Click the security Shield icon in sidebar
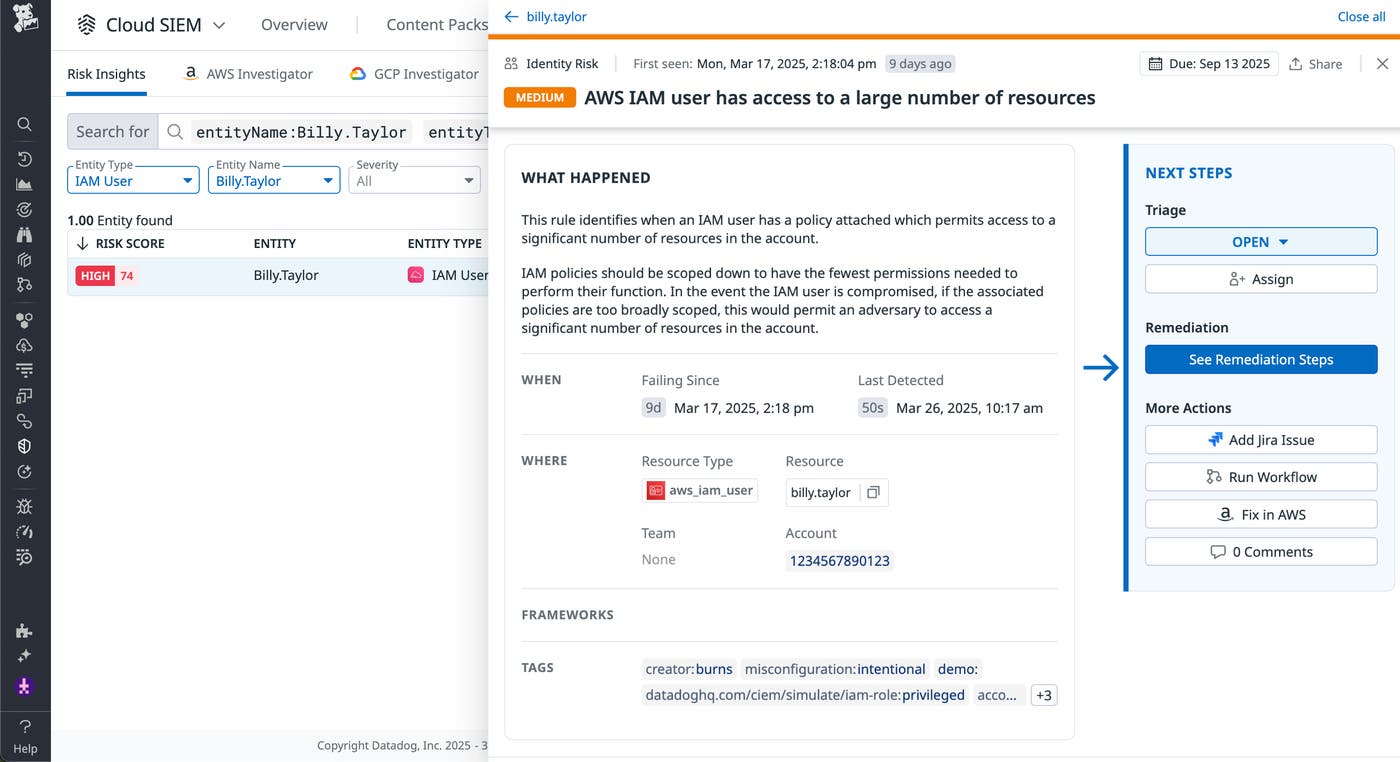The height and width of the screenshot is (762, 1400). [25, 444]
